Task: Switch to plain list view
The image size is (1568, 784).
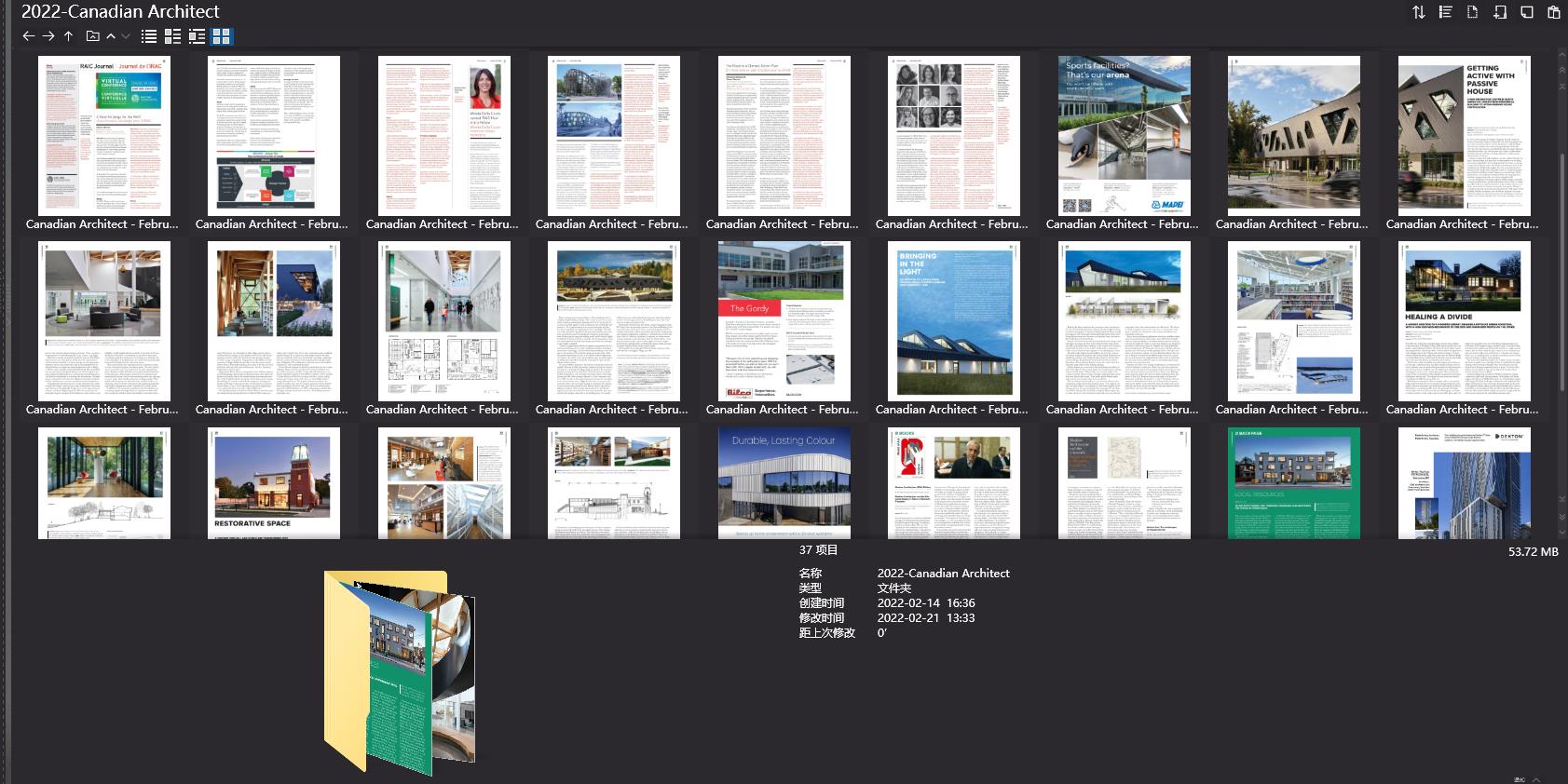Action: point(149,36)
